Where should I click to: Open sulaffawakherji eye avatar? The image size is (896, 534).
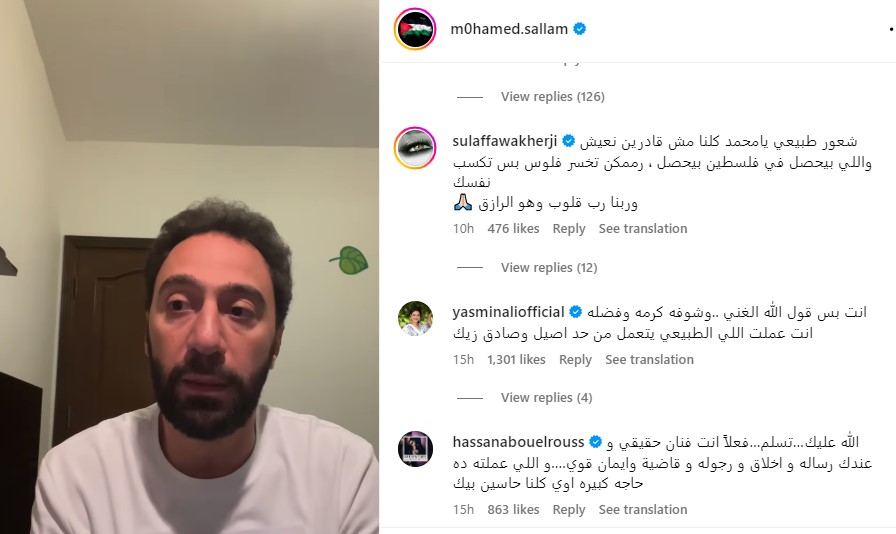click(x=415, y=148)
